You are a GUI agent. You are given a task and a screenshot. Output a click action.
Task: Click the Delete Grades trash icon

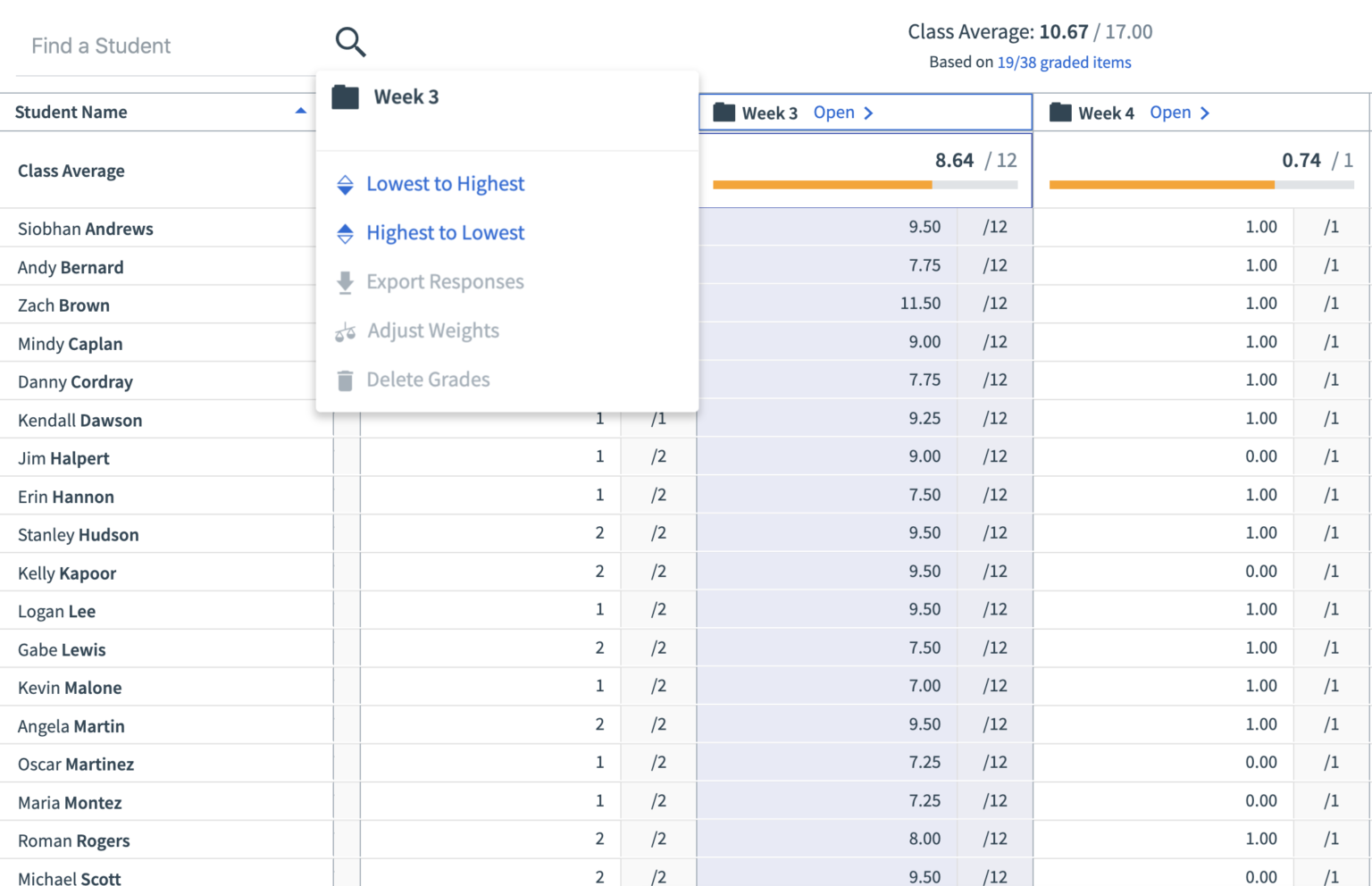pos(345,381)
